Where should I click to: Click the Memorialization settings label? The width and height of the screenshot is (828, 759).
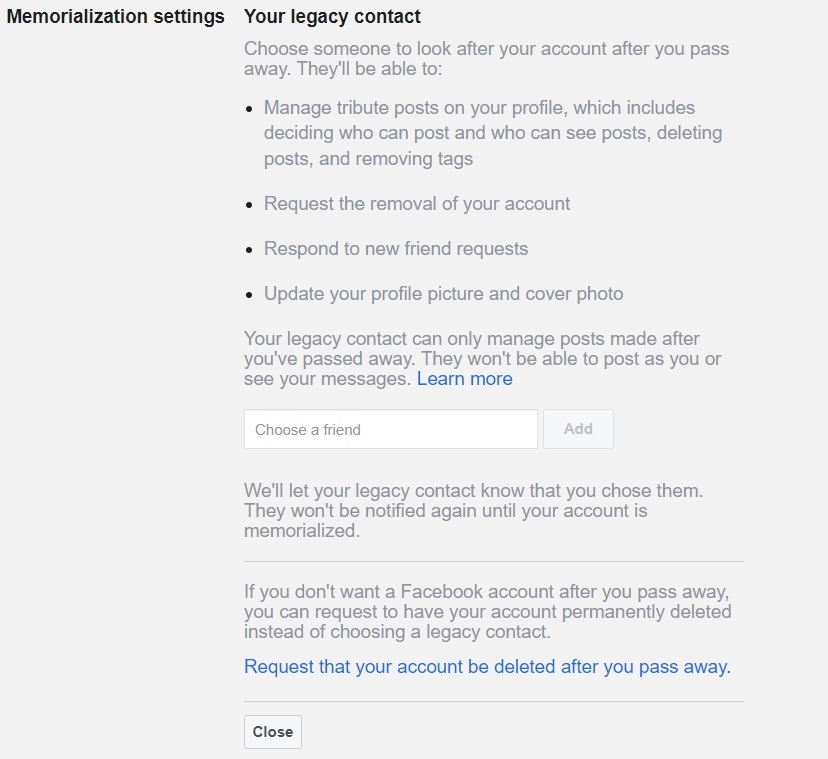[x=115, y=17]
